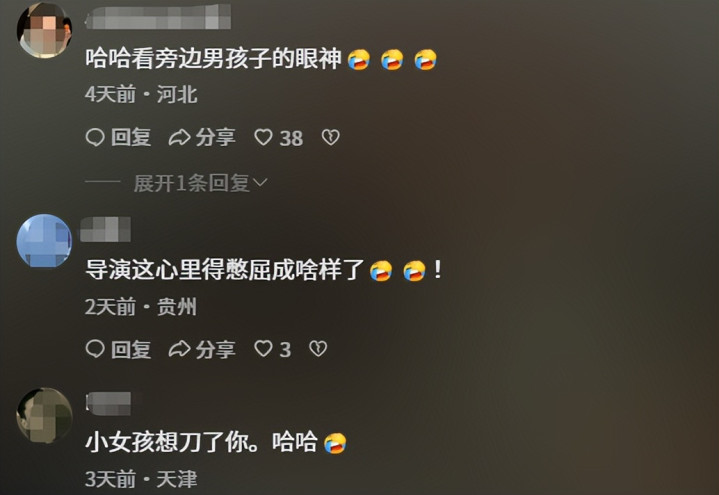Screen dimensions: 719x495
Task: Dislike the 河北 comment with broken heart
Action: point(330,138)
